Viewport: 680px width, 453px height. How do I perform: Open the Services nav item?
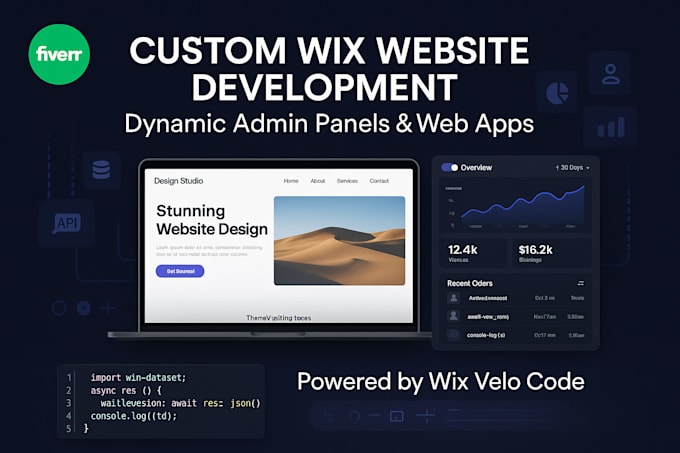(347, 181)
